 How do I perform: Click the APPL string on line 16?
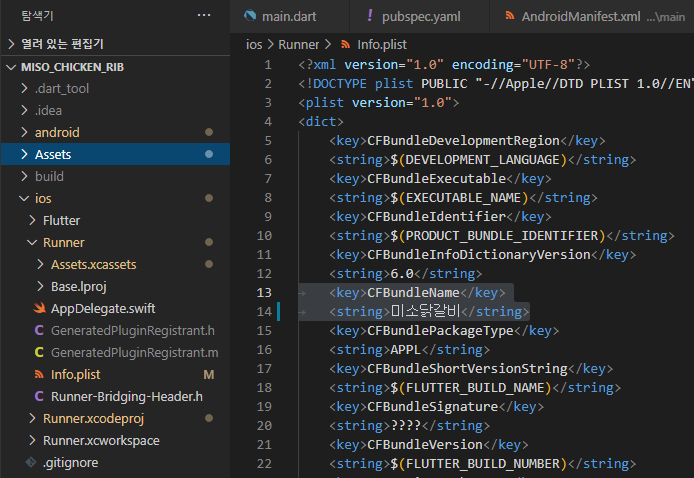406,350
